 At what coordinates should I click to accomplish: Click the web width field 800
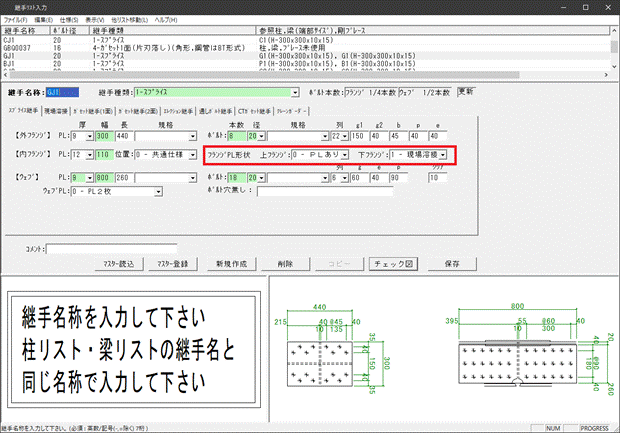pos(104,178)
